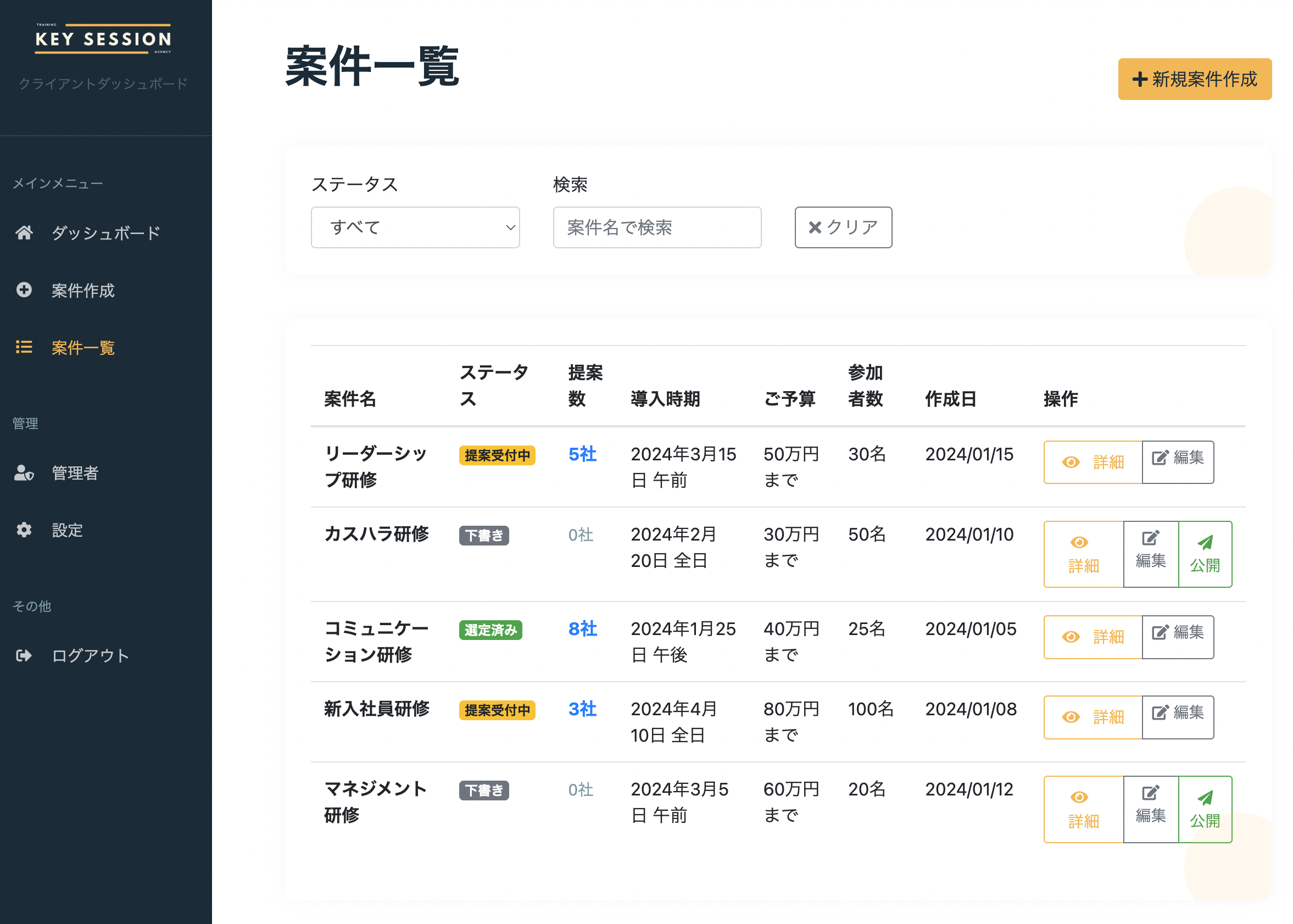Click the chevron arrow on すべて select
1293x924 pixels.
(x=510, y=227)
